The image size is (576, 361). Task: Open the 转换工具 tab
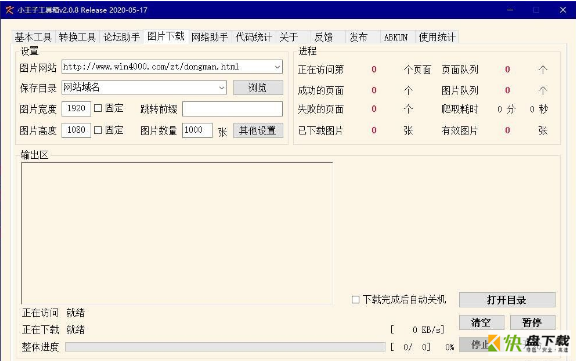[77, 37]
